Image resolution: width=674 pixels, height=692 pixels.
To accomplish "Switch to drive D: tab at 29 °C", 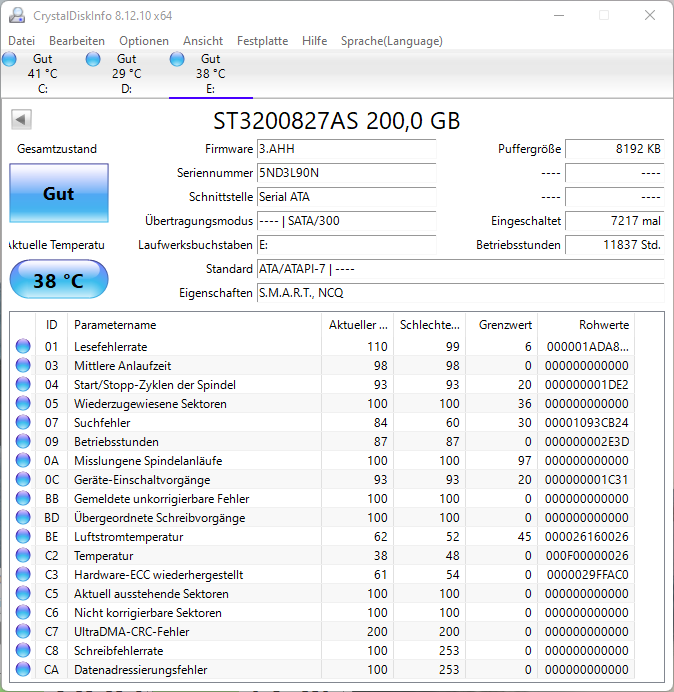I will (x=127, y=73).
